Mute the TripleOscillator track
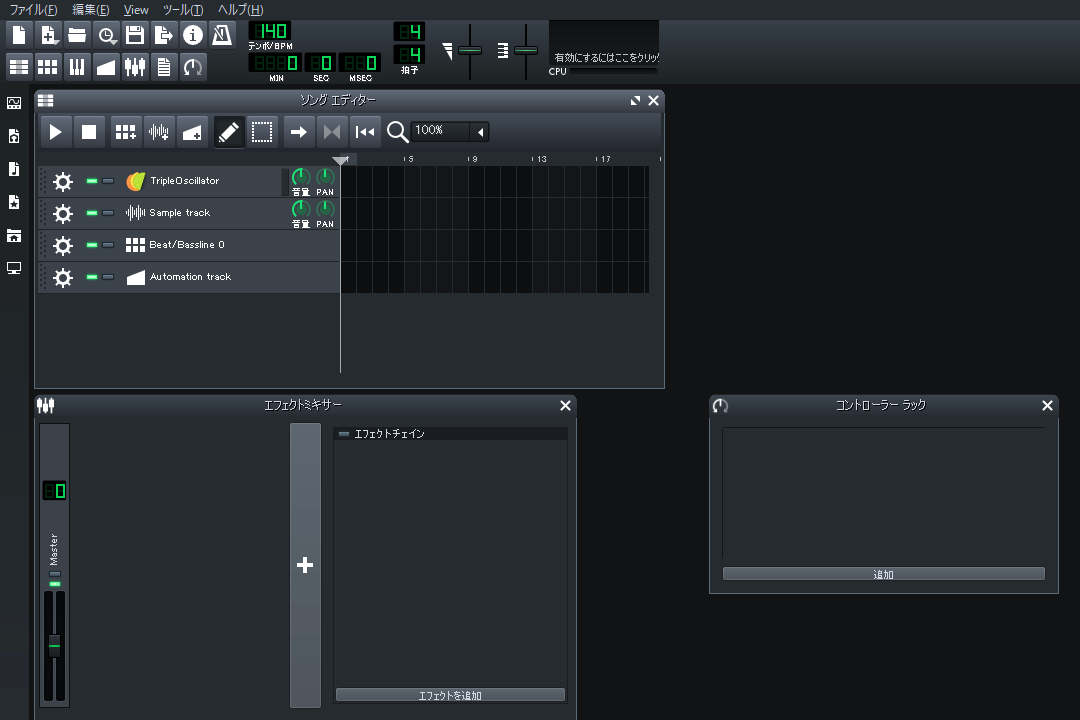 (92, 181)
